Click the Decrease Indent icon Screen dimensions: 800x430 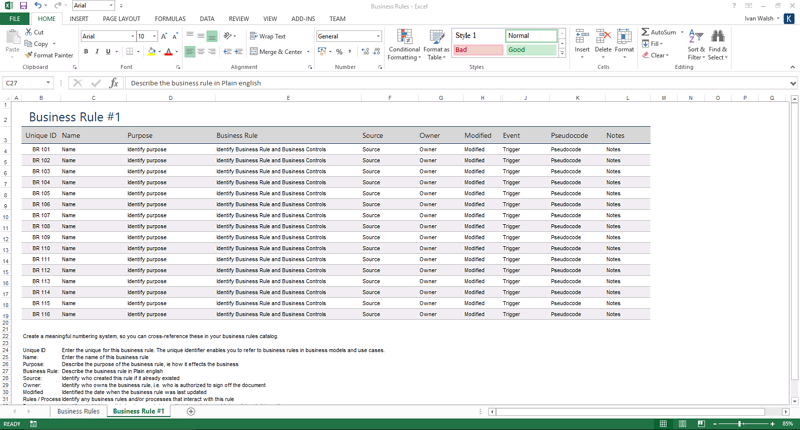227,52
